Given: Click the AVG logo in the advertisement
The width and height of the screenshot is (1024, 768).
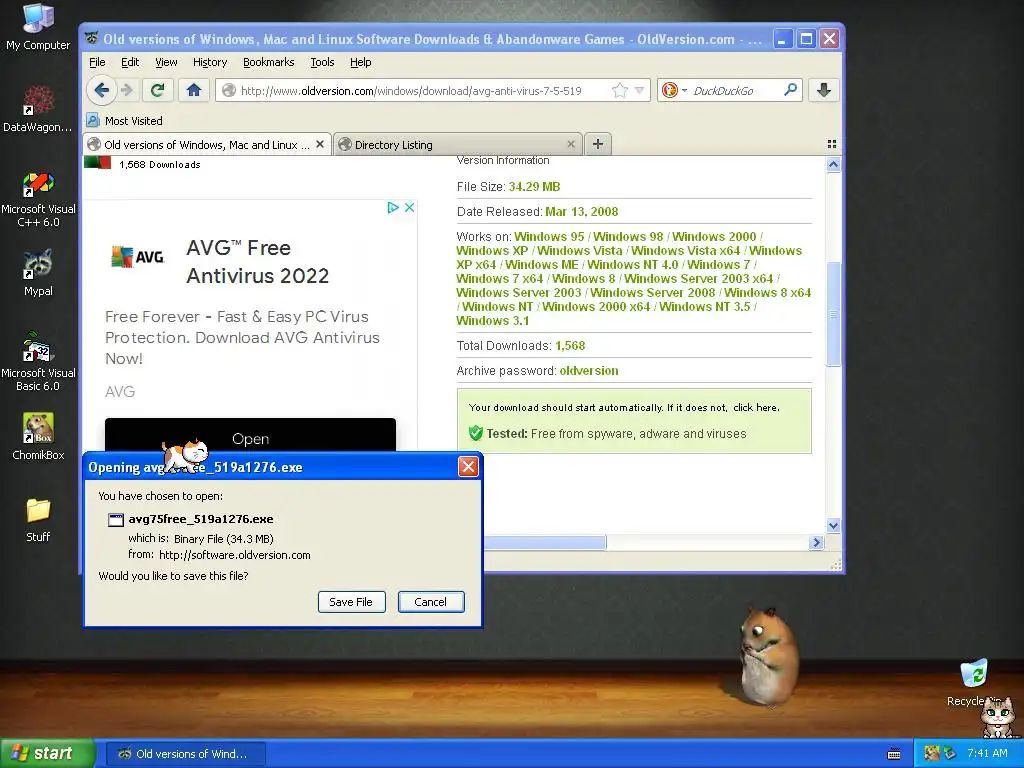Looking at the screenshot, I should click(138, 257).
